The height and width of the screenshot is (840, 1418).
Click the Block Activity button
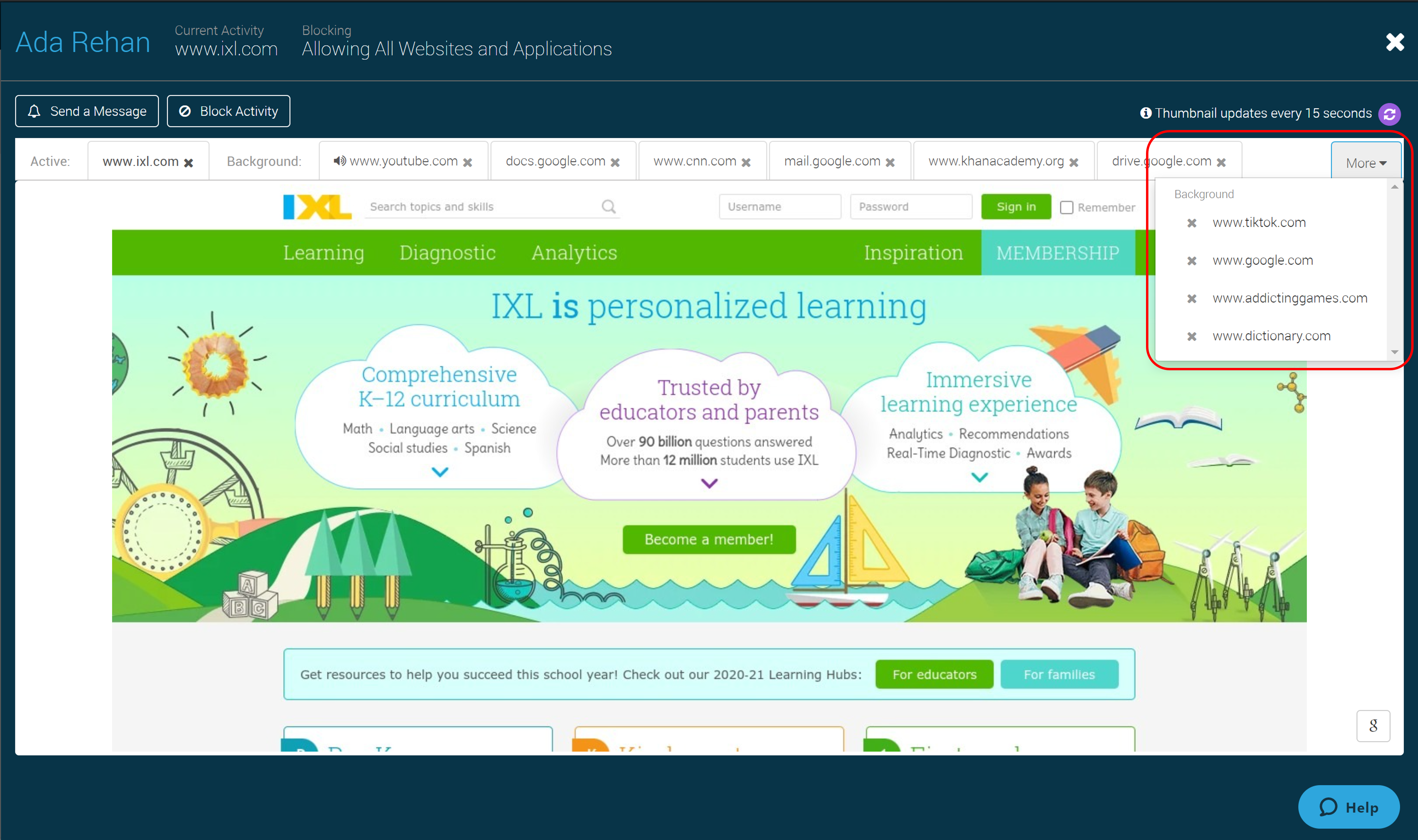[x=228, y=111]
